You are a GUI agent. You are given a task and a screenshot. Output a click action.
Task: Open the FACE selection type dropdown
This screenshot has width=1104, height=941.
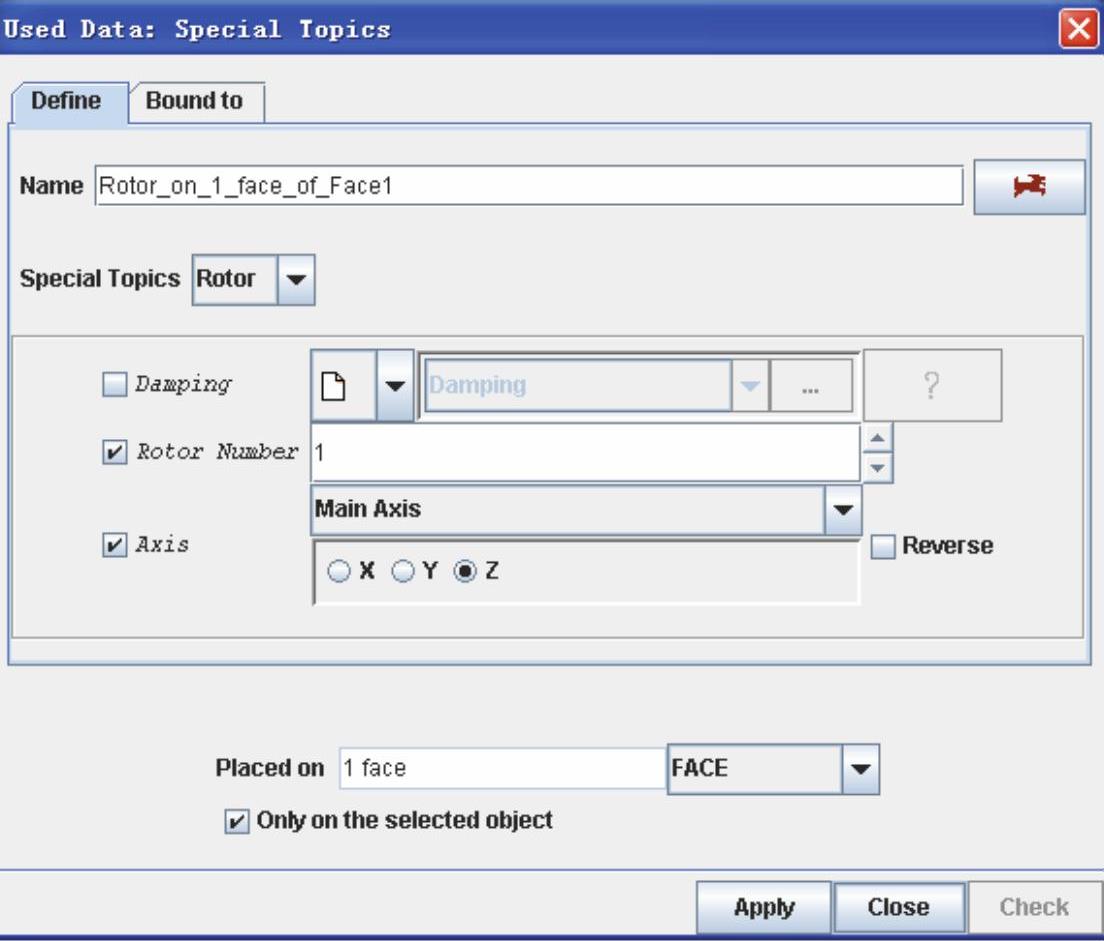[858, 769]
